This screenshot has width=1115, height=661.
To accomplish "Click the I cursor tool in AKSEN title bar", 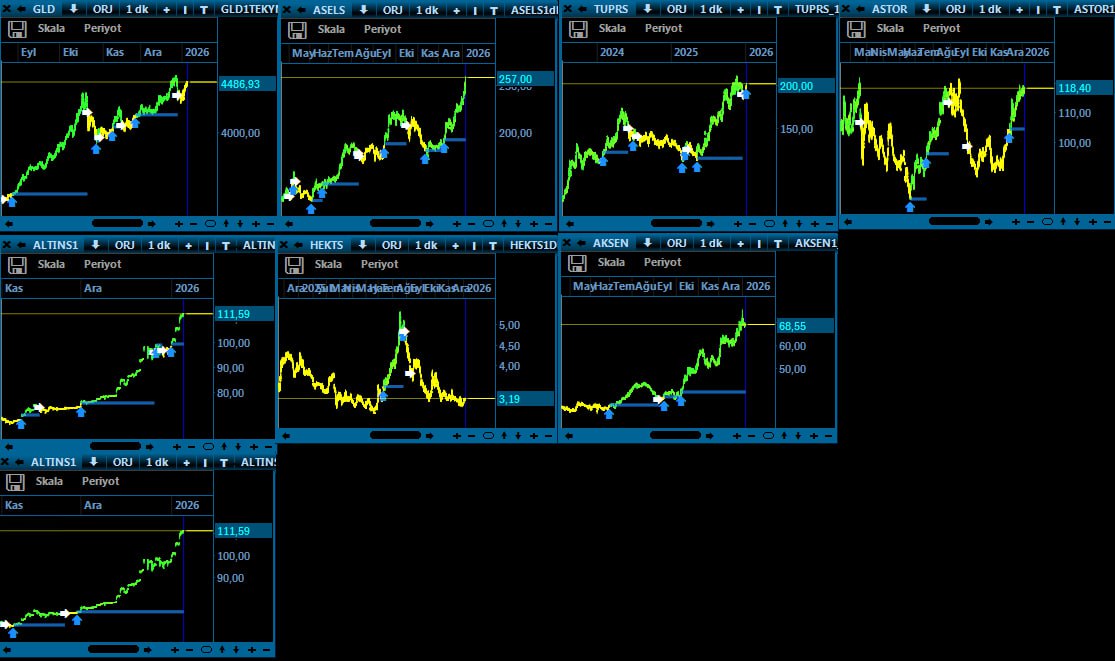I will 759,244.
